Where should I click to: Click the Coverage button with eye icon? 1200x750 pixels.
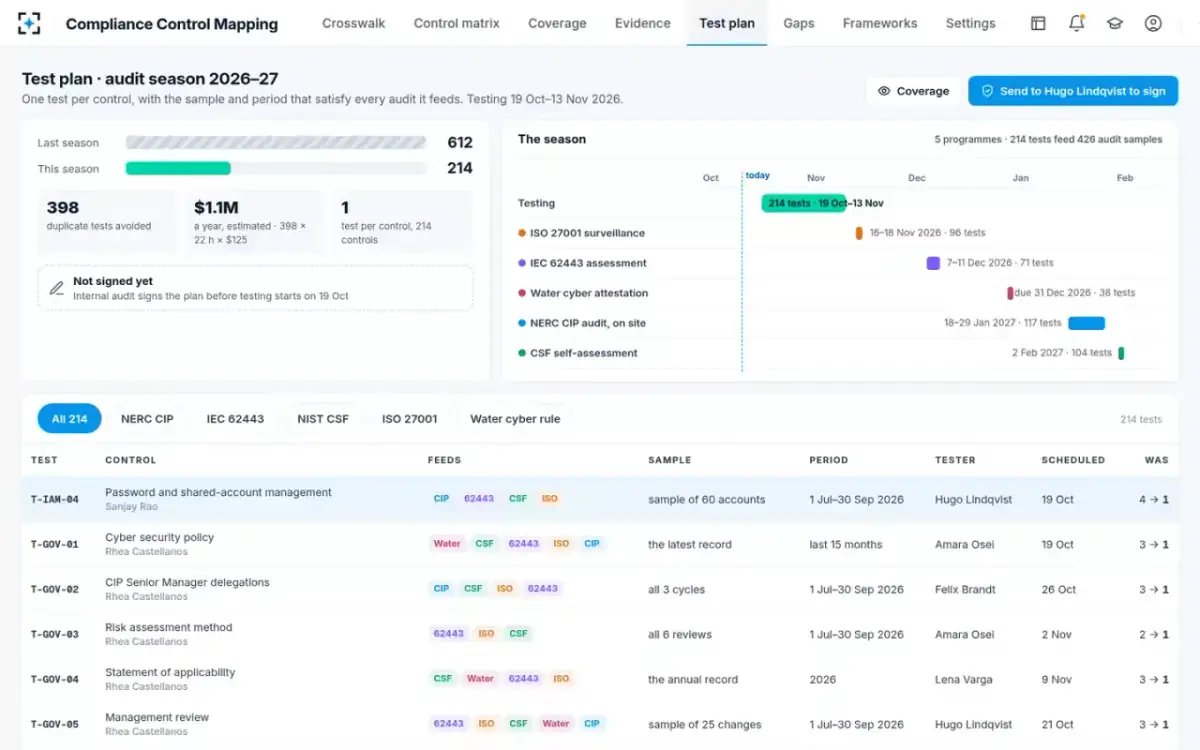click(x=913, y=91)
